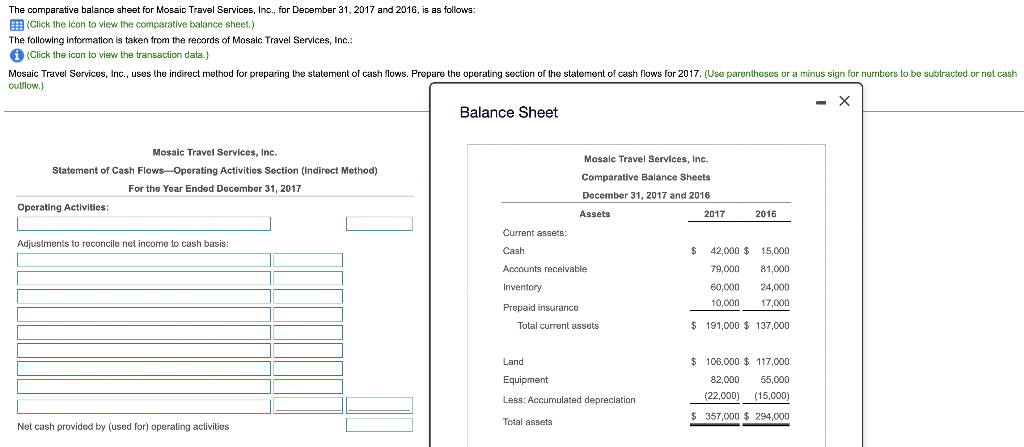Click the Cash 2017 value 42,000
Screen dimensions: 1024x447
point(725,251)
